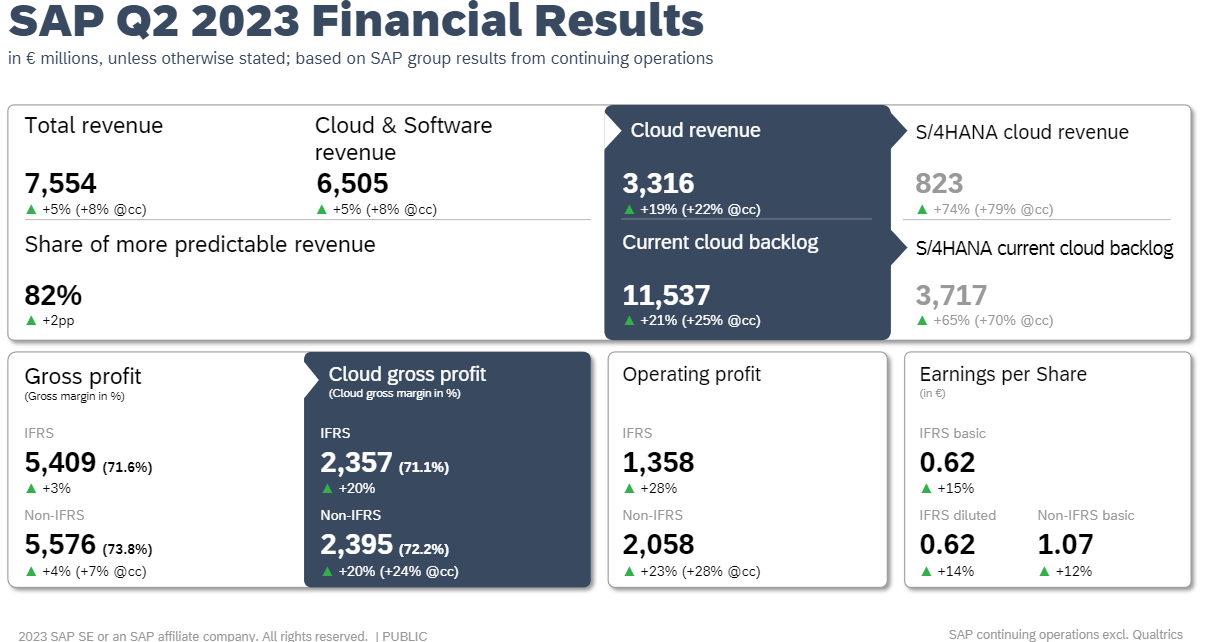Click the 82% share of predictable revenue
This screenshot has width=1218, height=642.
click(x=53, y=295)
